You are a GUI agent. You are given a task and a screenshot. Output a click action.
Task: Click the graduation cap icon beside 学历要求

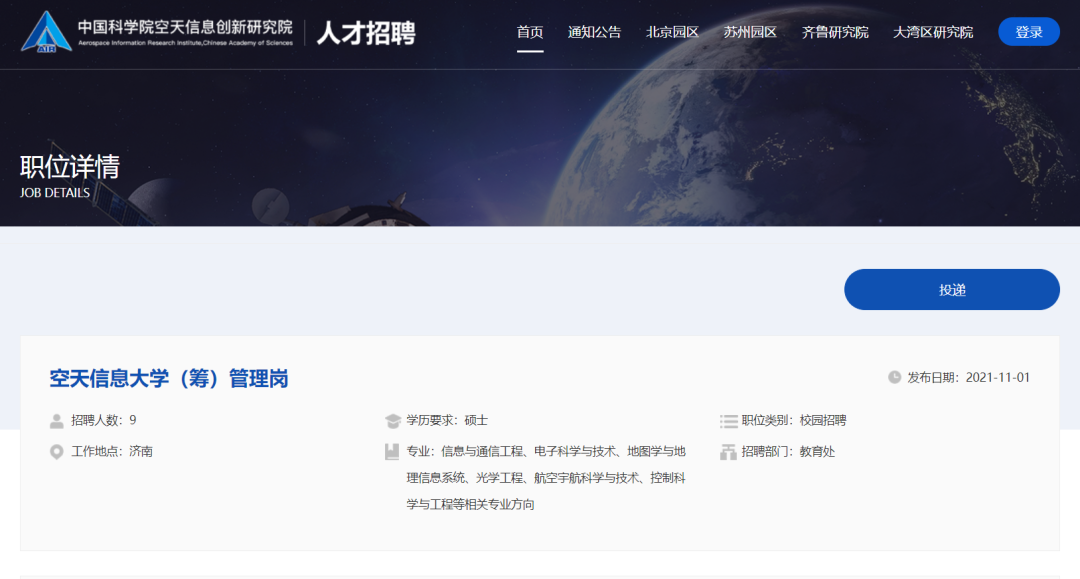393,421
